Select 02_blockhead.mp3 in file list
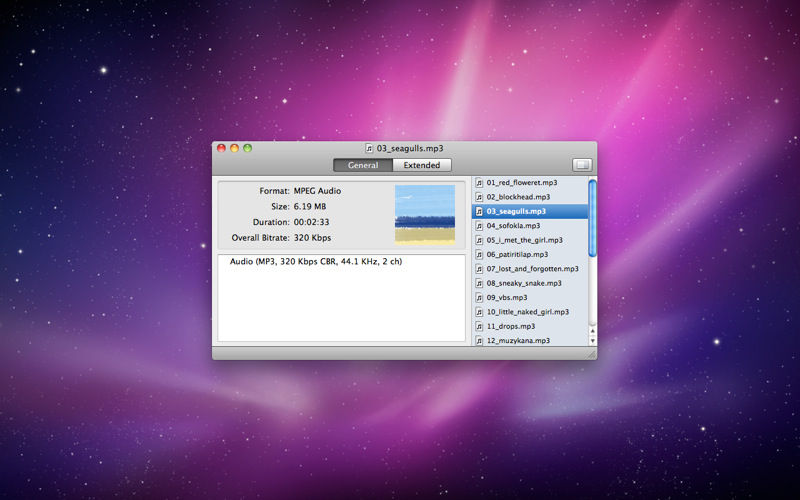800x500 pixels. [x=530, y=196]
